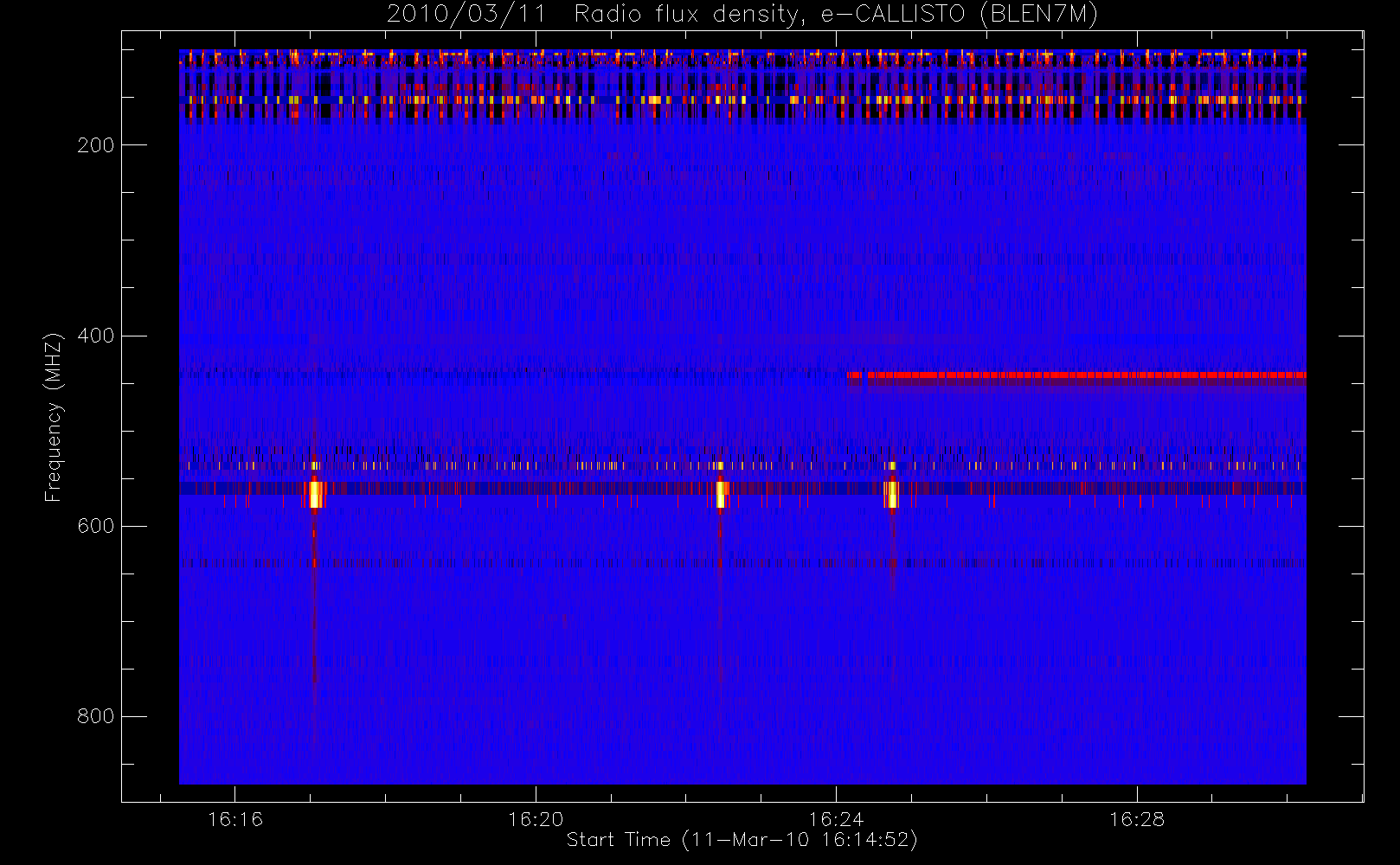Click the 600 frequency tick label

pos(96,526)
